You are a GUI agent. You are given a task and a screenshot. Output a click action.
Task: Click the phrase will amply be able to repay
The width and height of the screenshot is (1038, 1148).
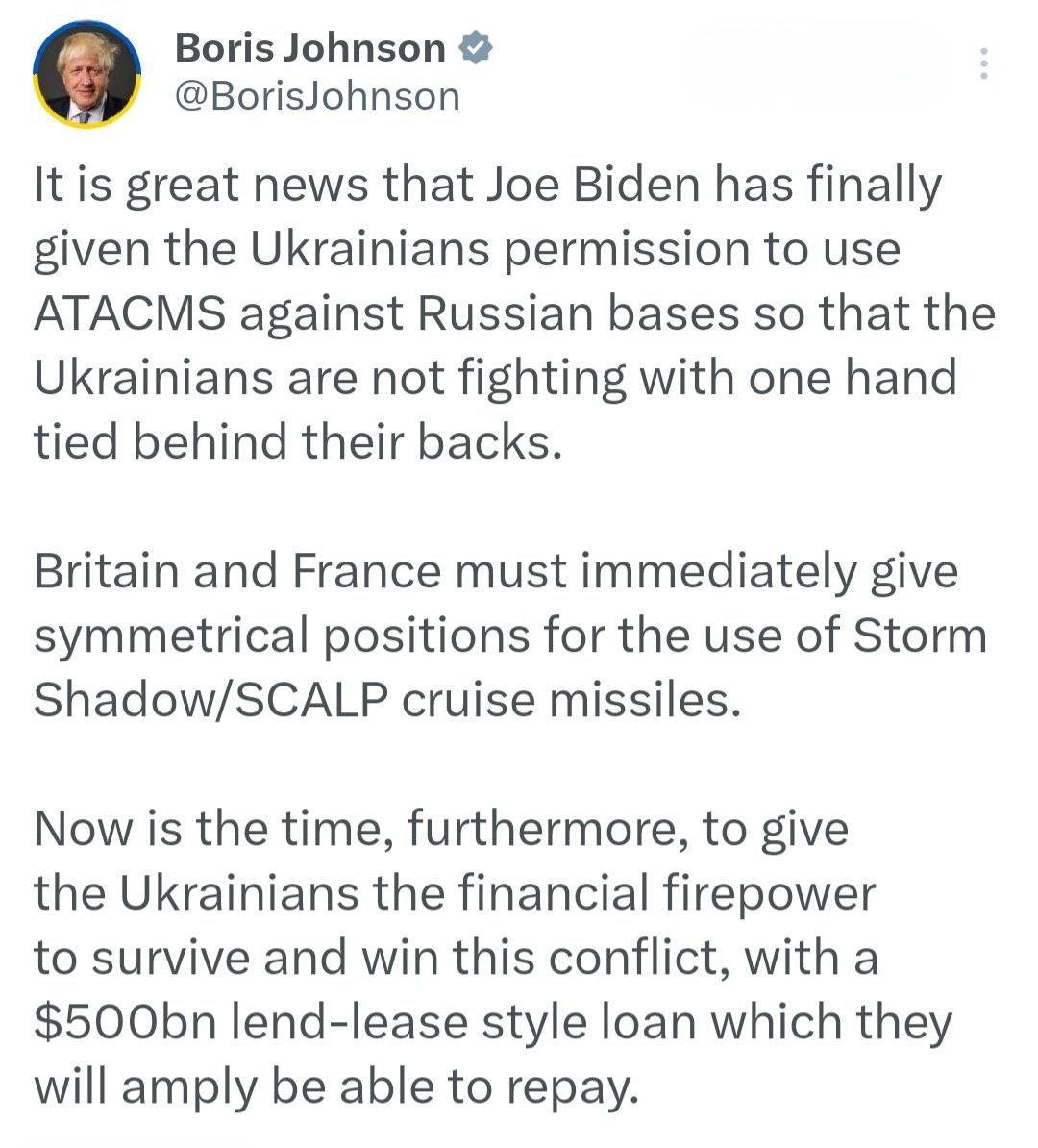click(x=336, y=1087)
